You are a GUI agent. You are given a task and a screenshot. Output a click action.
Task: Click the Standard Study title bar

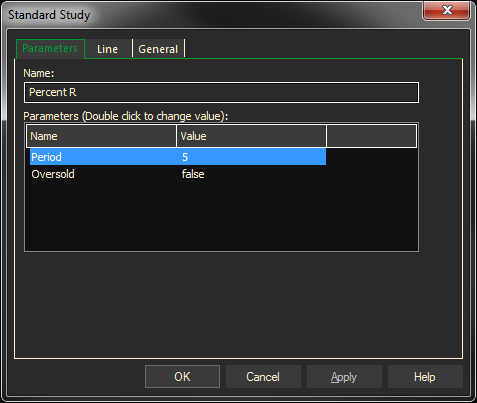pos(213,15)
